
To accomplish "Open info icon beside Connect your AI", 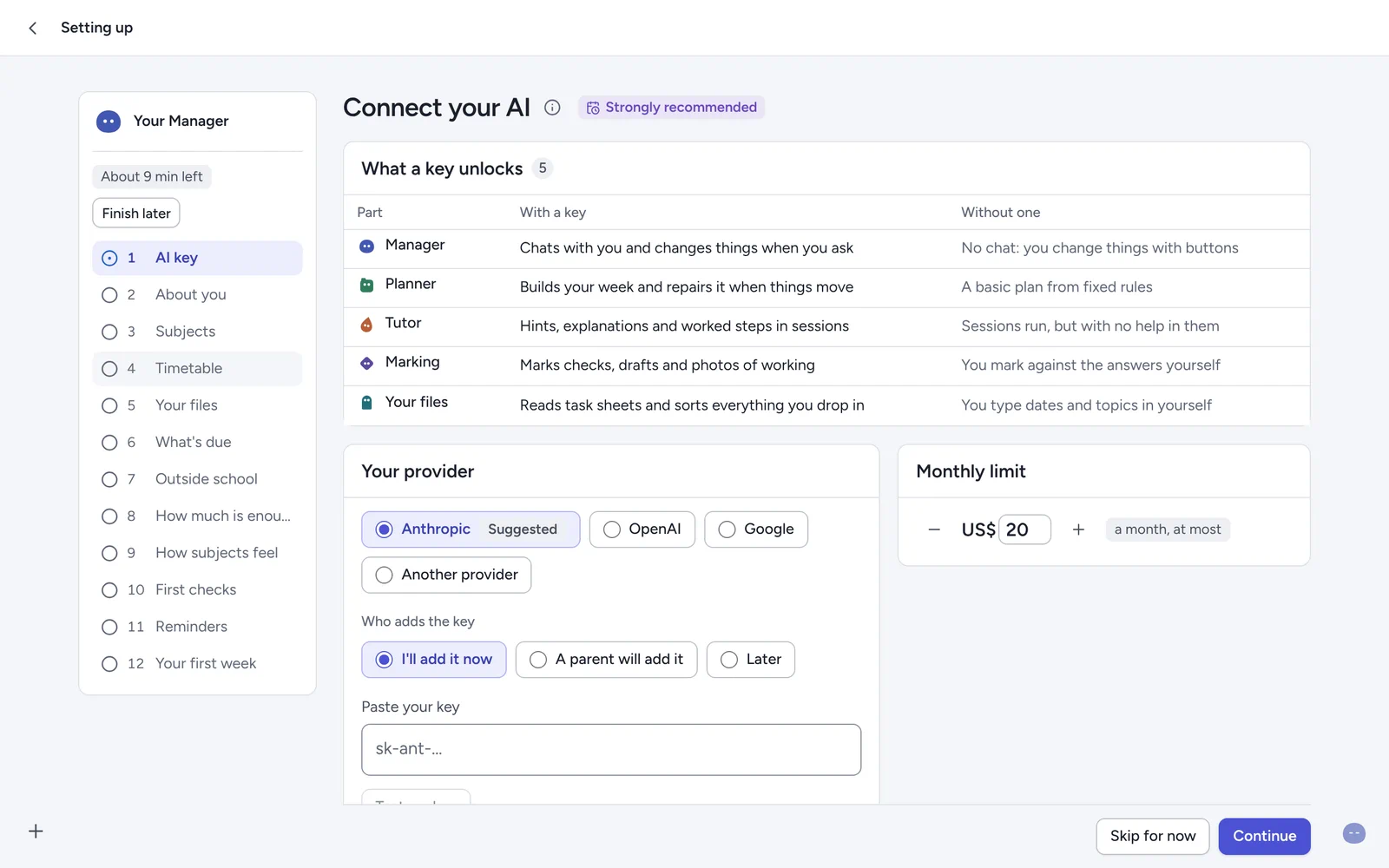I will click(x=552, y=108).
